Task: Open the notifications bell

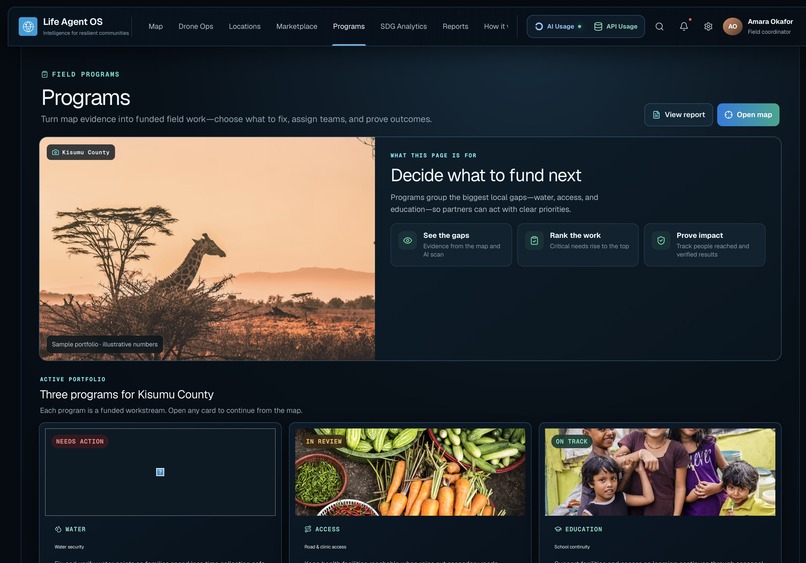Action: 684,26
